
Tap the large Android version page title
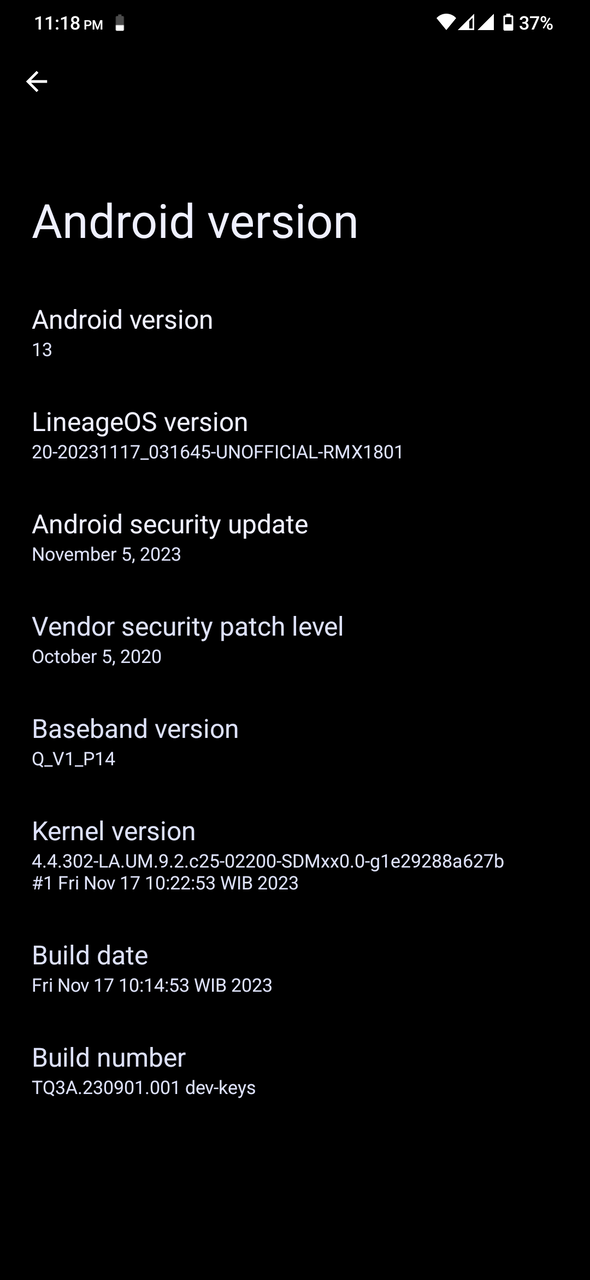(x=195, y=222)
